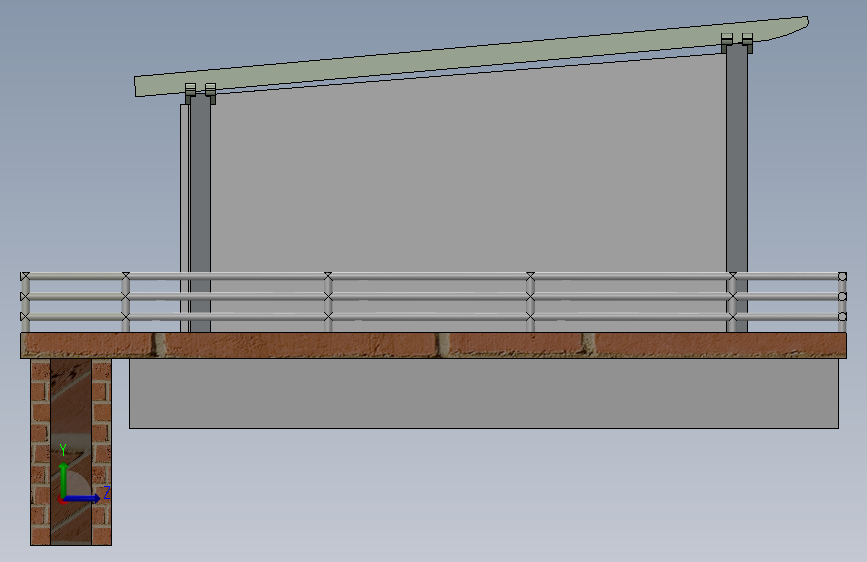The height and width of the screenshot is (562, 867).
Task: Pick the right dark gray support post
Action: point(737,188)
